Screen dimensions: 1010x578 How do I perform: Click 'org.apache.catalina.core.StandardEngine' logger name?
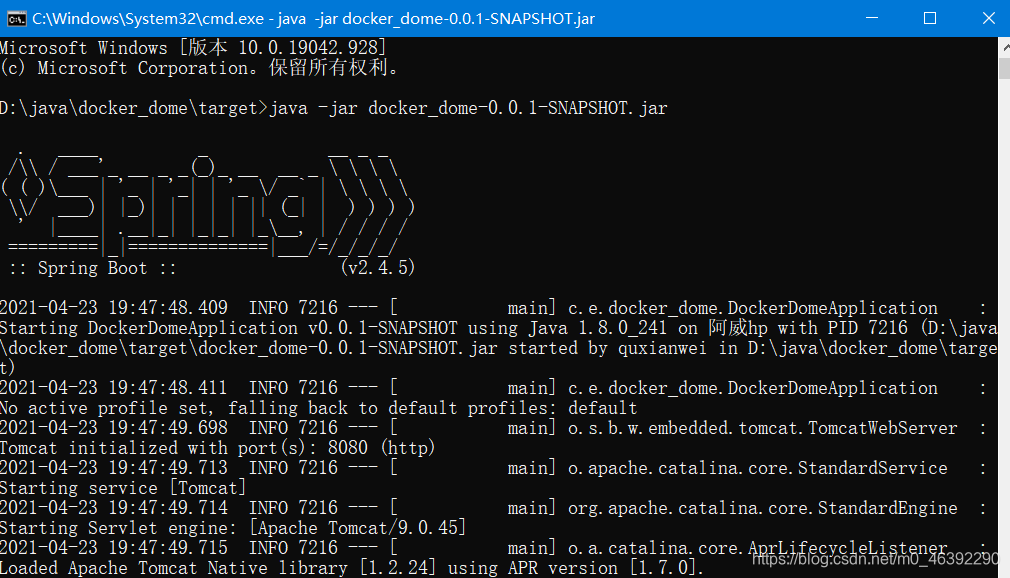tap(763, 508)
